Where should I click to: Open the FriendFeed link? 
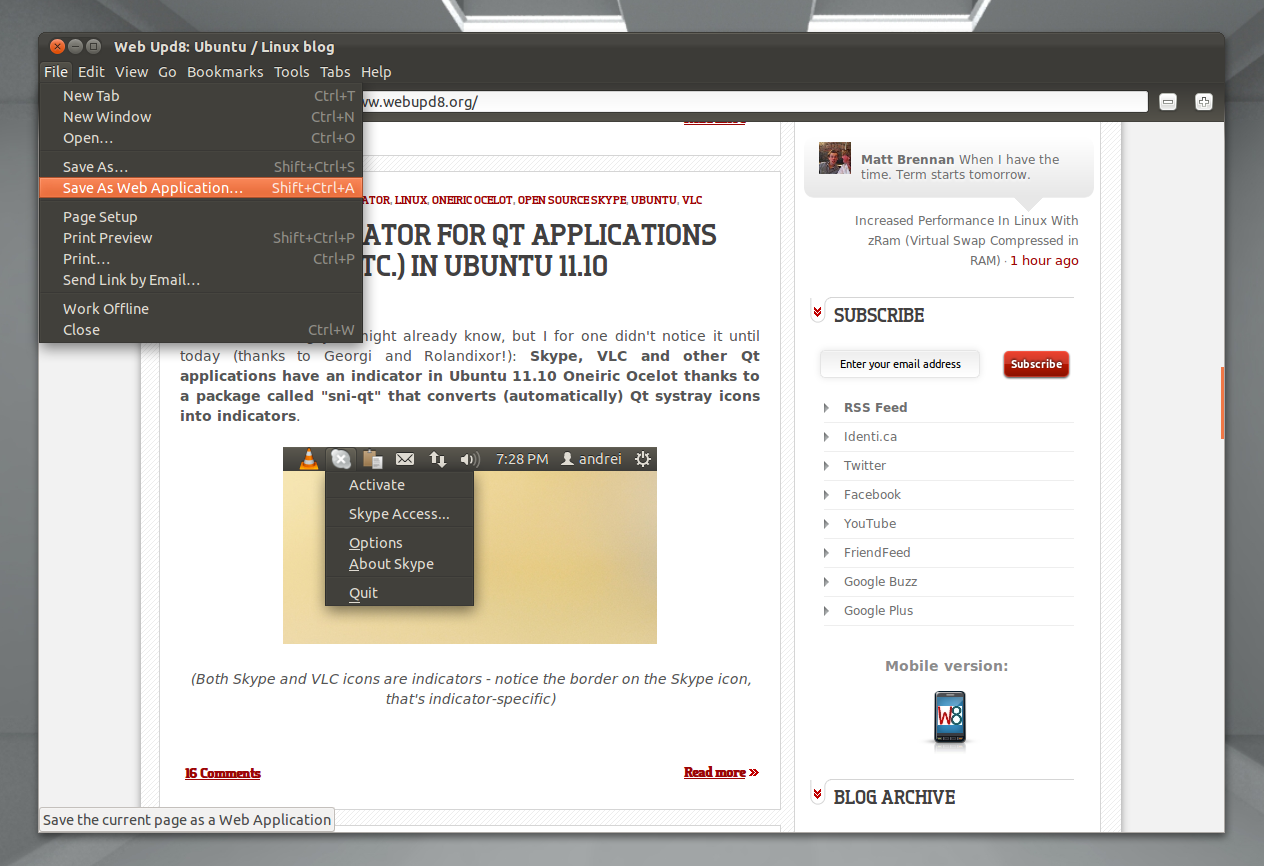coord(877,552)
